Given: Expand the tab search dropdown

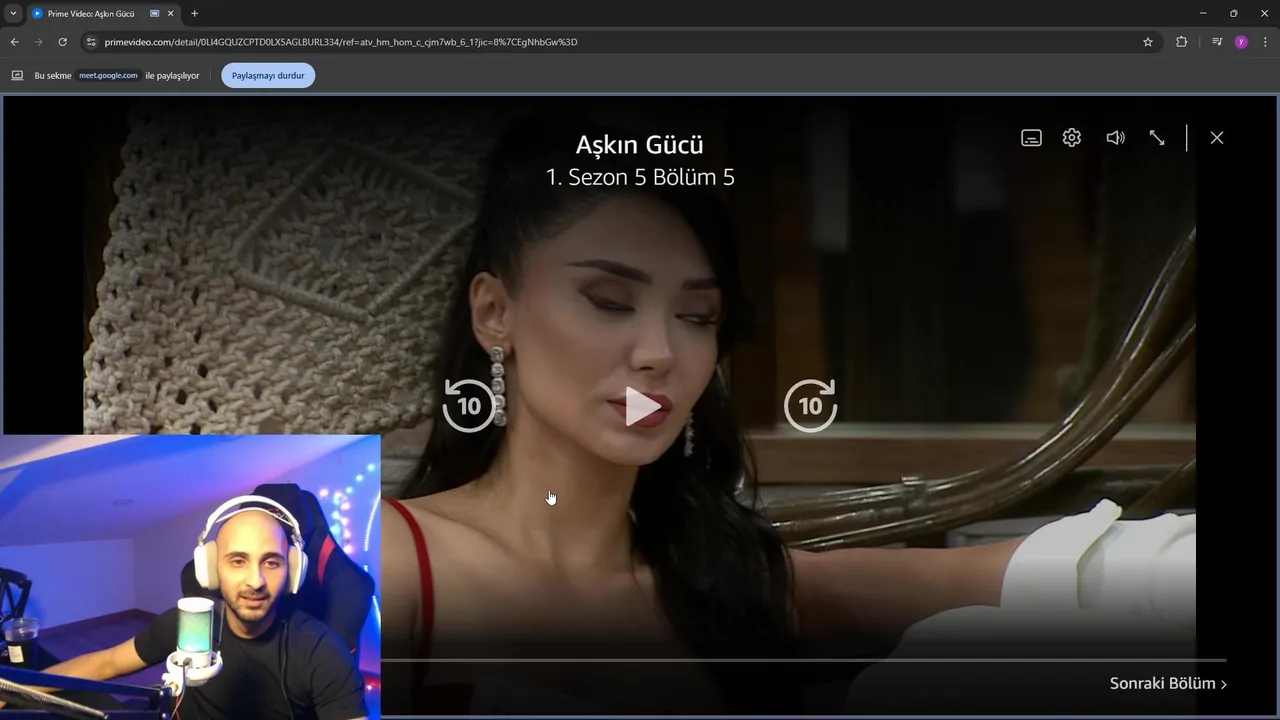Looking at the screenshot, I should click(13, 14).
